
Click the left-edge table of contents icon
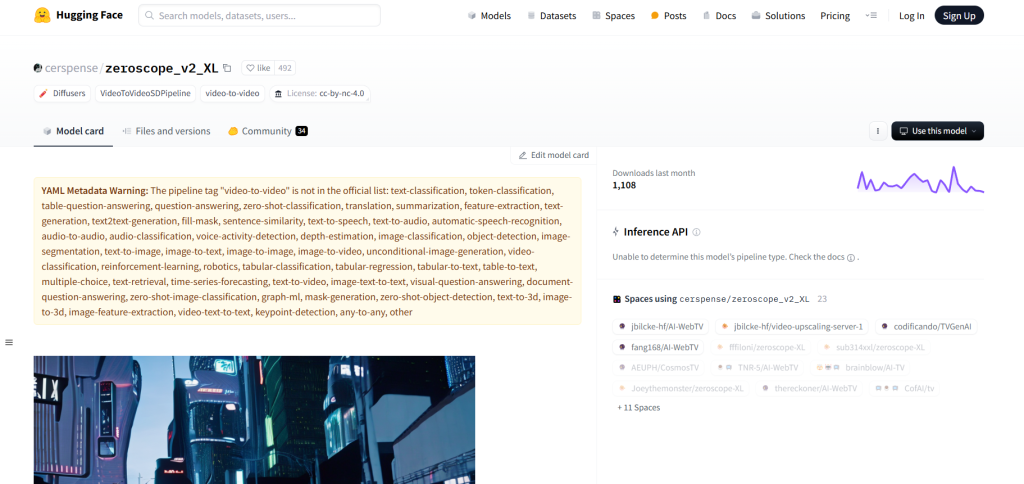[9, 342]
